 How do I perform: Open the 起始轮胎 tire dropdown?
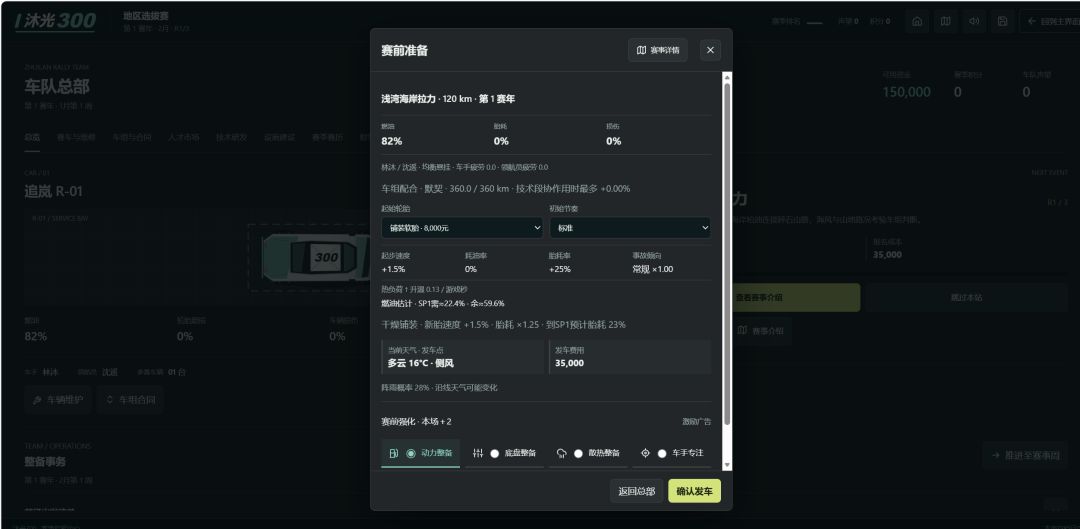(x=462, y=228)
